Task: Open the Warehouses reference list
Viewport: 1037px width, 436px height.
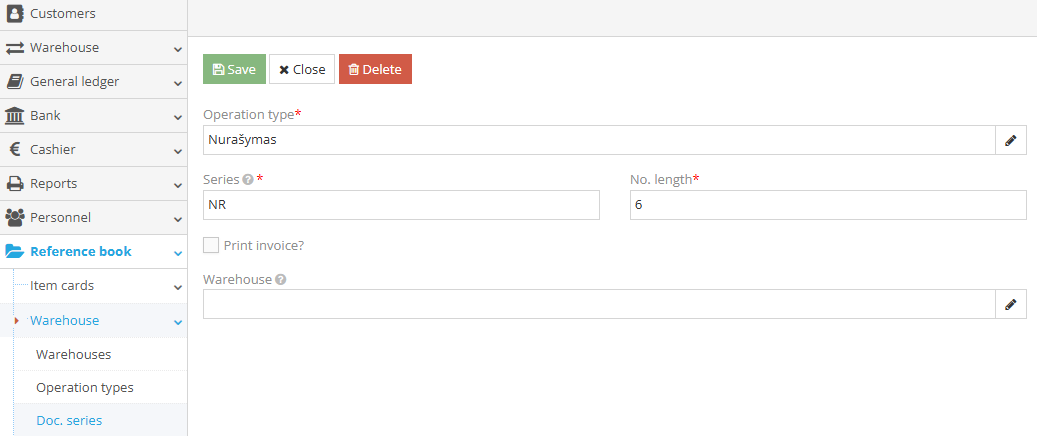Action: [73, 354]
